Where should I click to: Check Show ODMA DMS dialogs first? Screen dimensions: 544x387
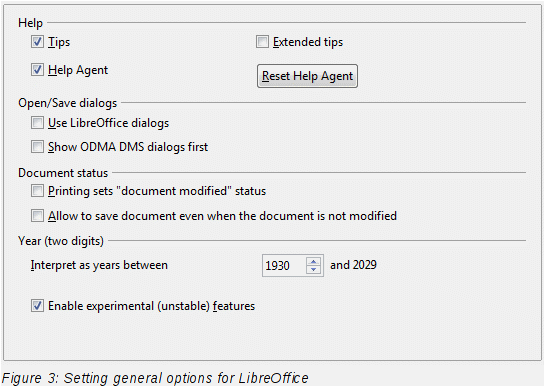[x=37, y=147]
